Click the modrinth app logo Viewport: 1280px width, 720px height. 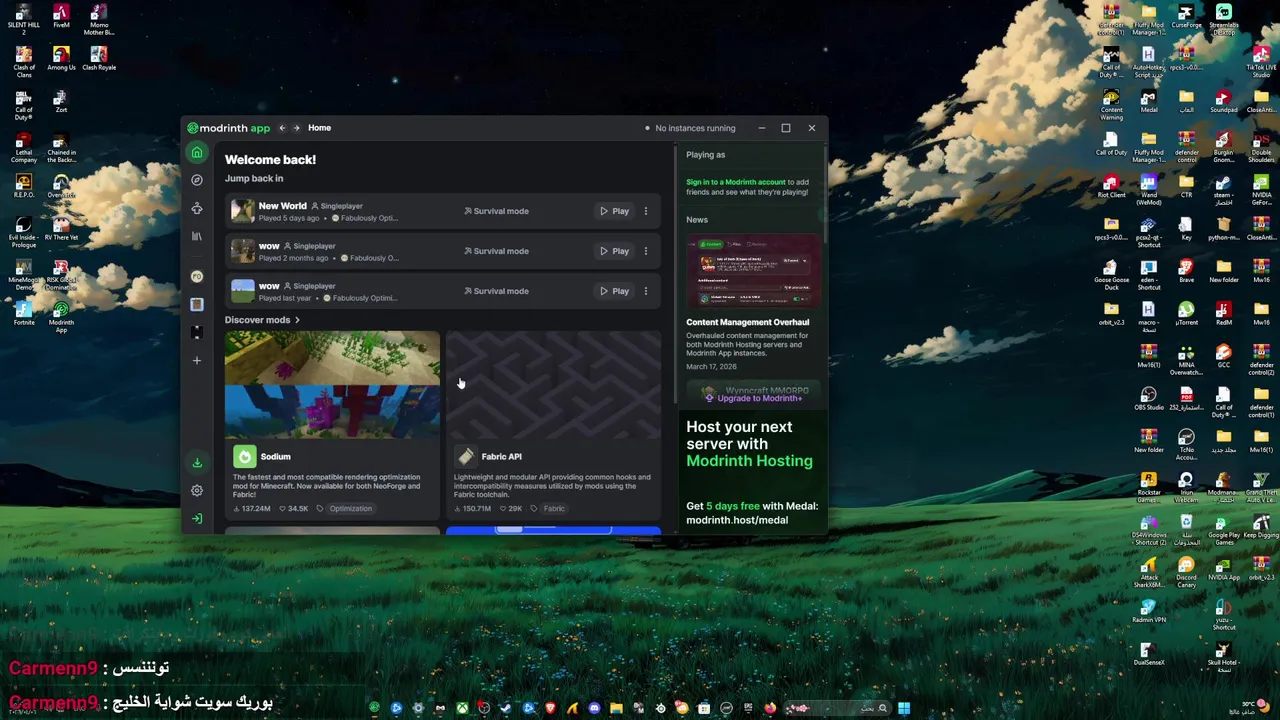click(229, 128)
